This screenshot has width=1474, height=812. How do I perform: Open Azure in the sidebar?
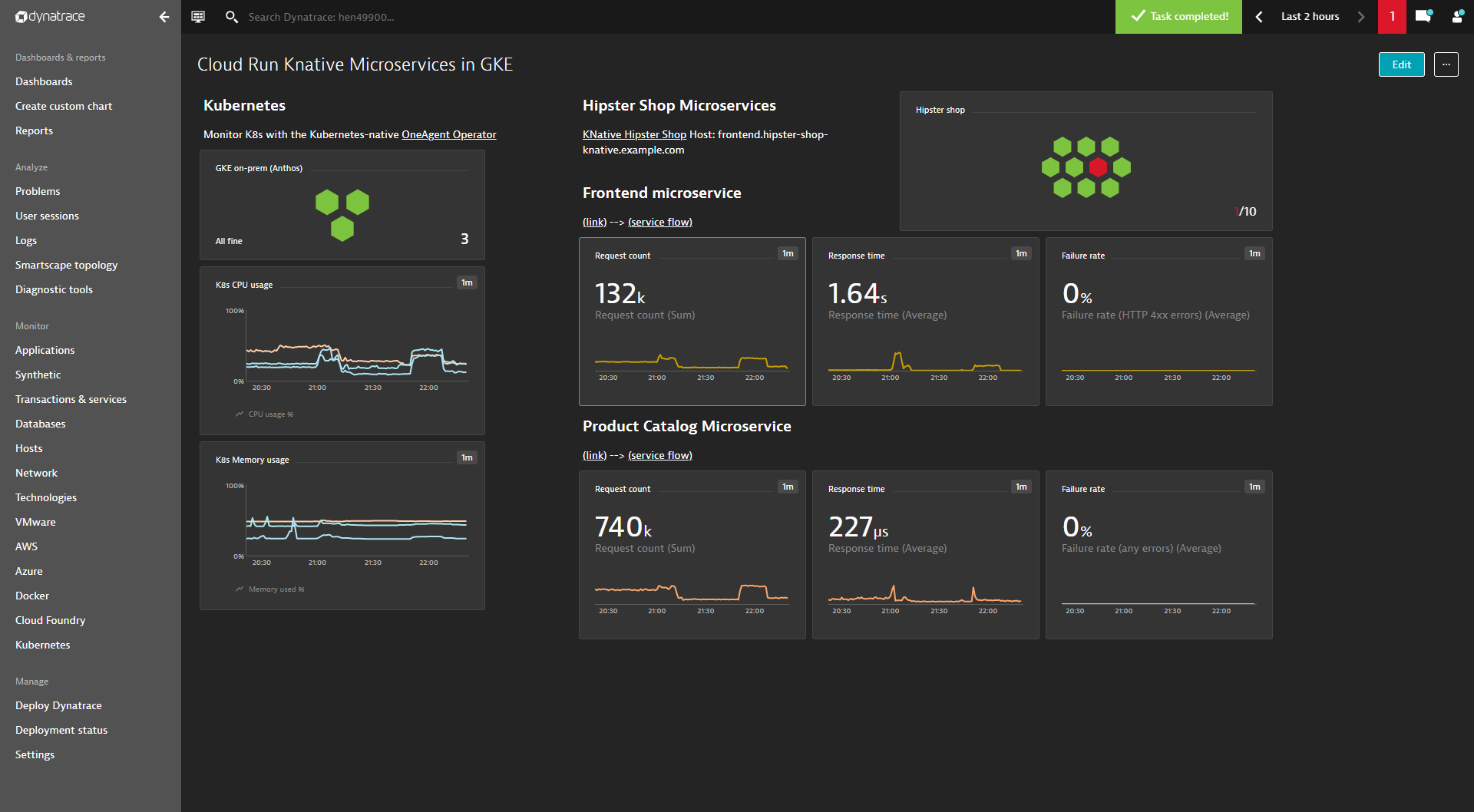(29, 571)
